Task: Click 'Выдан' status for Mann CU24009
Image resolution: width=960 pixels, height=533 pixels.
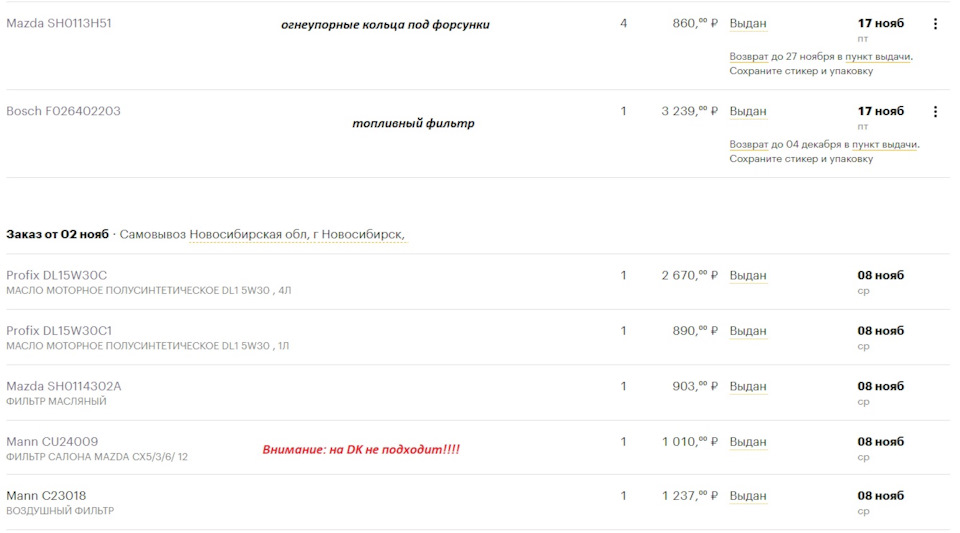Action: [x=748, y=442]
